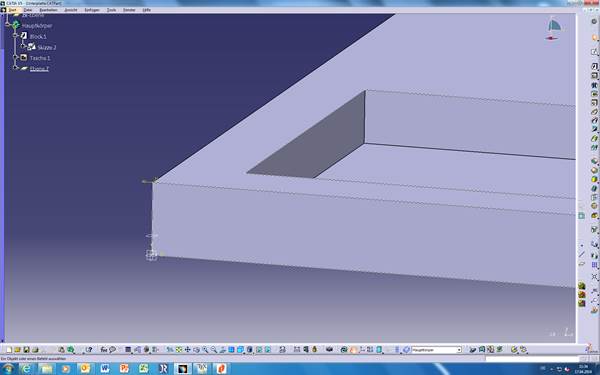The height and width of the screenshot is (375, 600).
Task: Open the formula f(x) tool
Action: pyautogui.click(x=104, y=350)
